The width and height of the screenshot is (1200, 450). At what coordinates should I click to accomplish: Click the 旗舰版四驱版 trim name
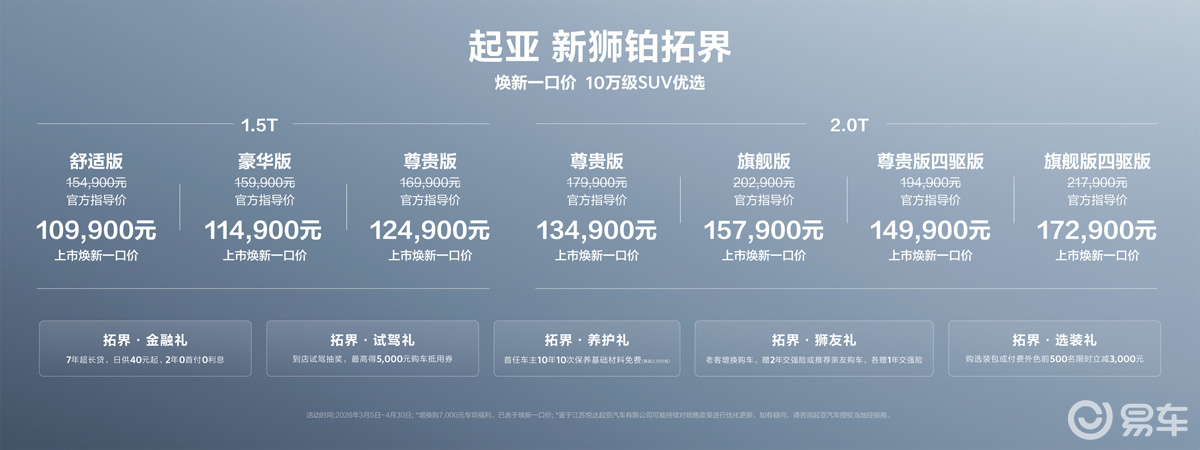tap(1097, 161)
